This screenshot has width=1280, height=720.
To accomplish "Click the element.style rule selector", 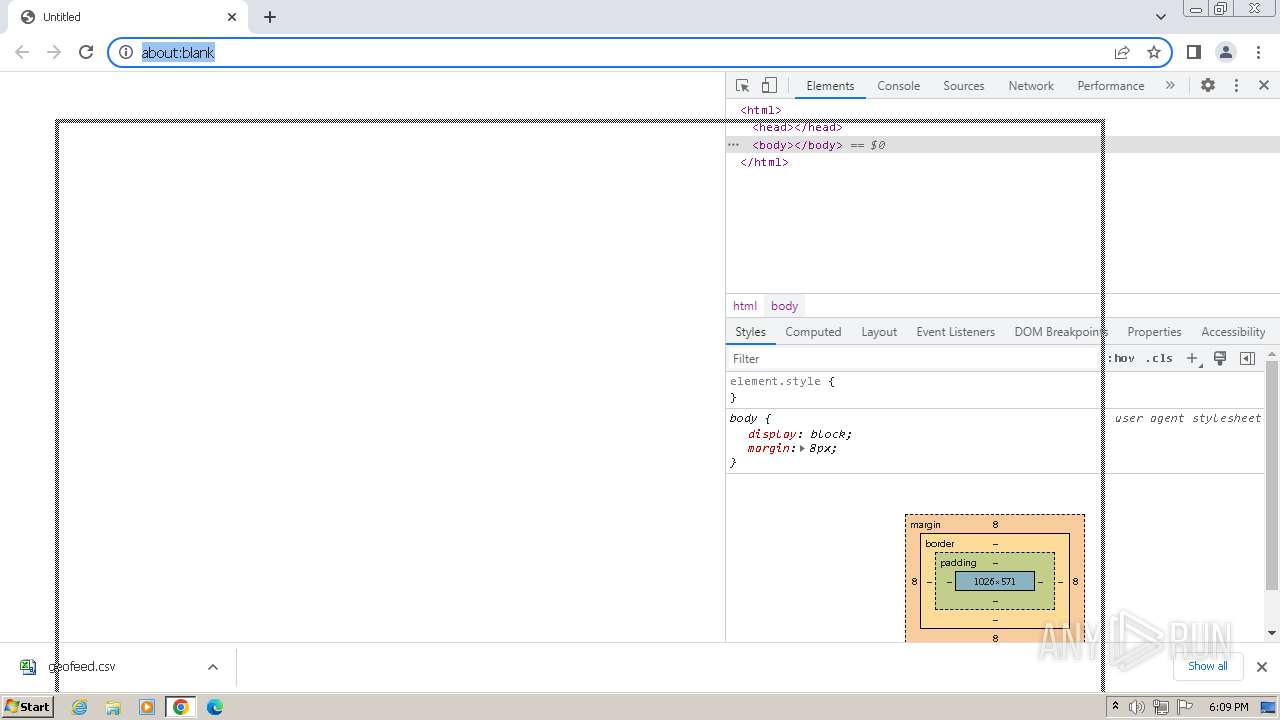I will pyautogui.click(x=775, y=382).
